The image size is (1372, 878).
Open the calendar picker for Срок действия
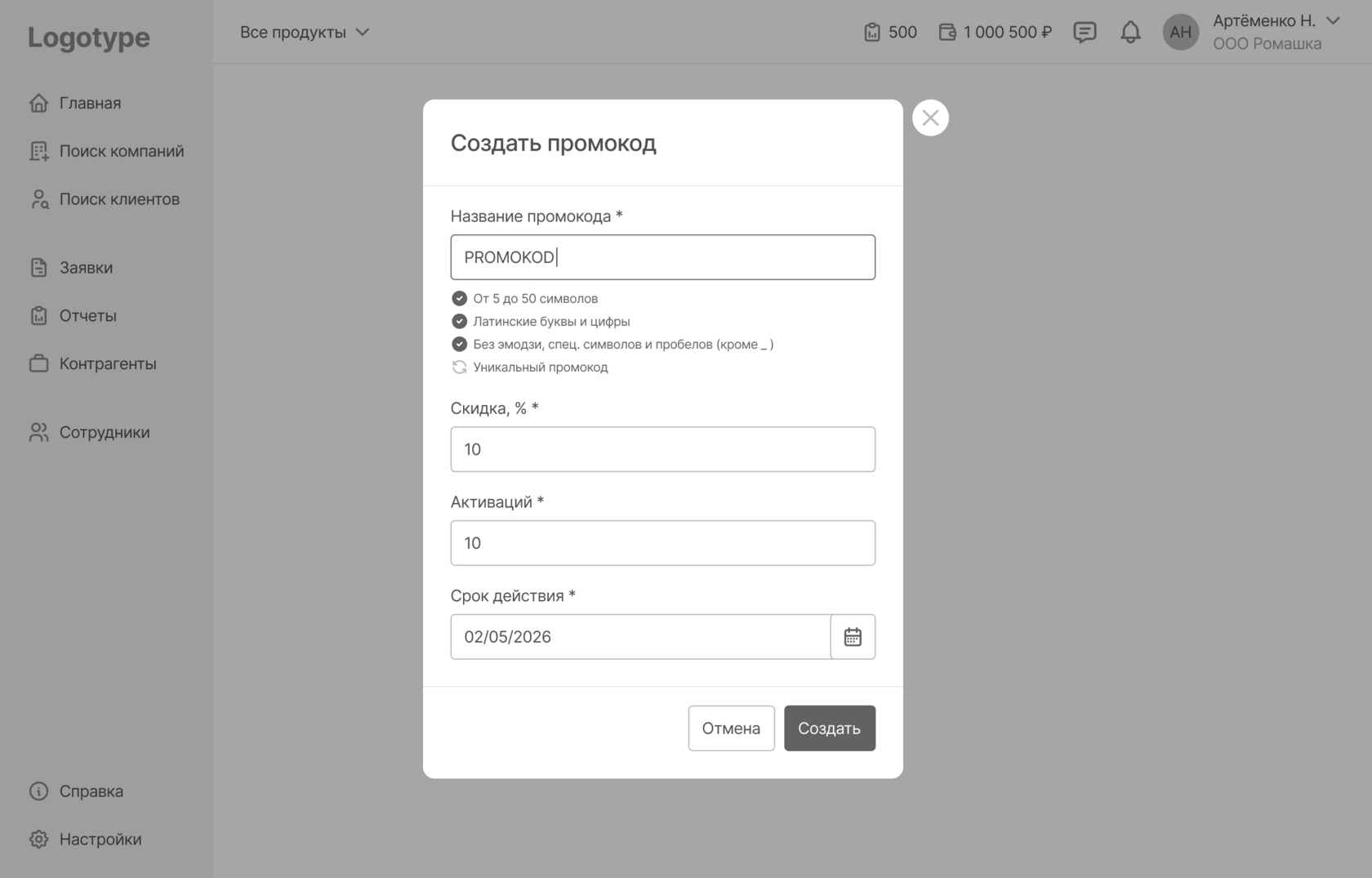click(853, 637)
